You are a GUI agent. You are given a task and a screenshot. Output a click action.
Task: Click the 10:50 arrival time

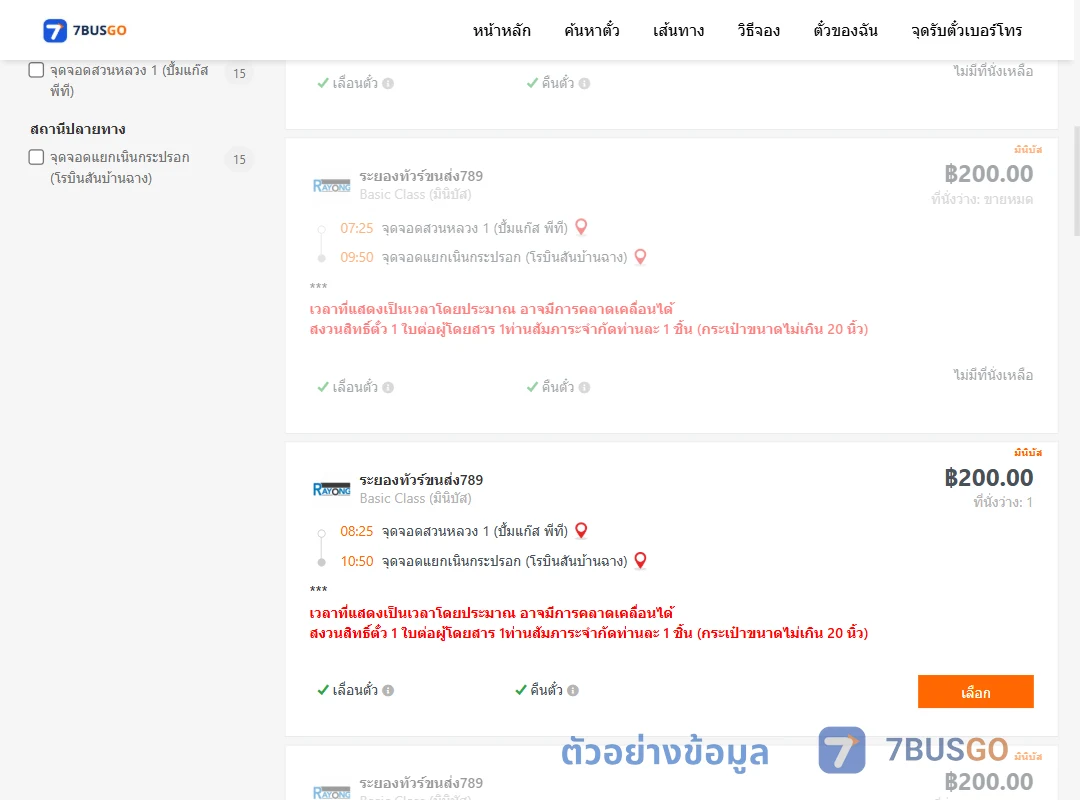point(357,562)
